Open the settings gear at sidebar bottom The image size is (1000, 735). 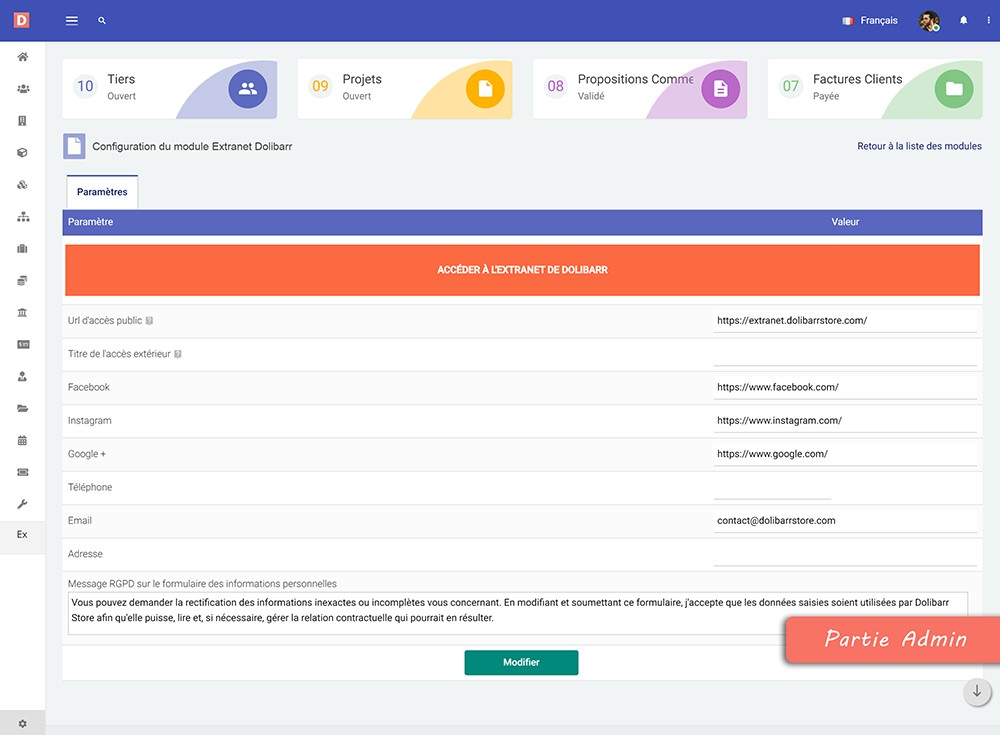(22, 724)
